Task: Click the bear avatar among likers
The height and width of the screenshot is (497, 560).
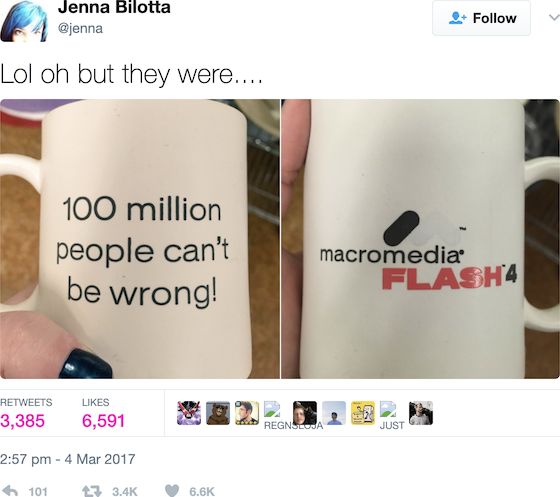Action: (x=218, y=413)
